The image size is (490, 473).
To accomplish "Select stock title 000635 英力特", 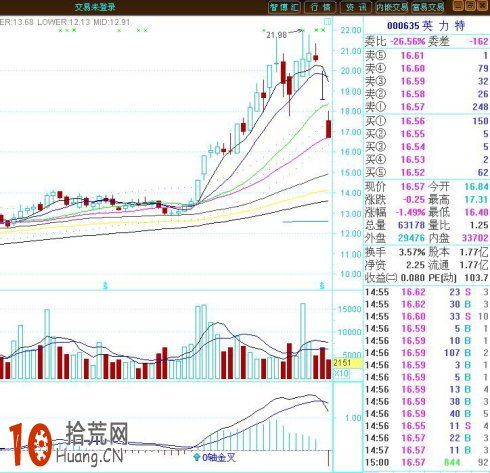I will [426, 26].
